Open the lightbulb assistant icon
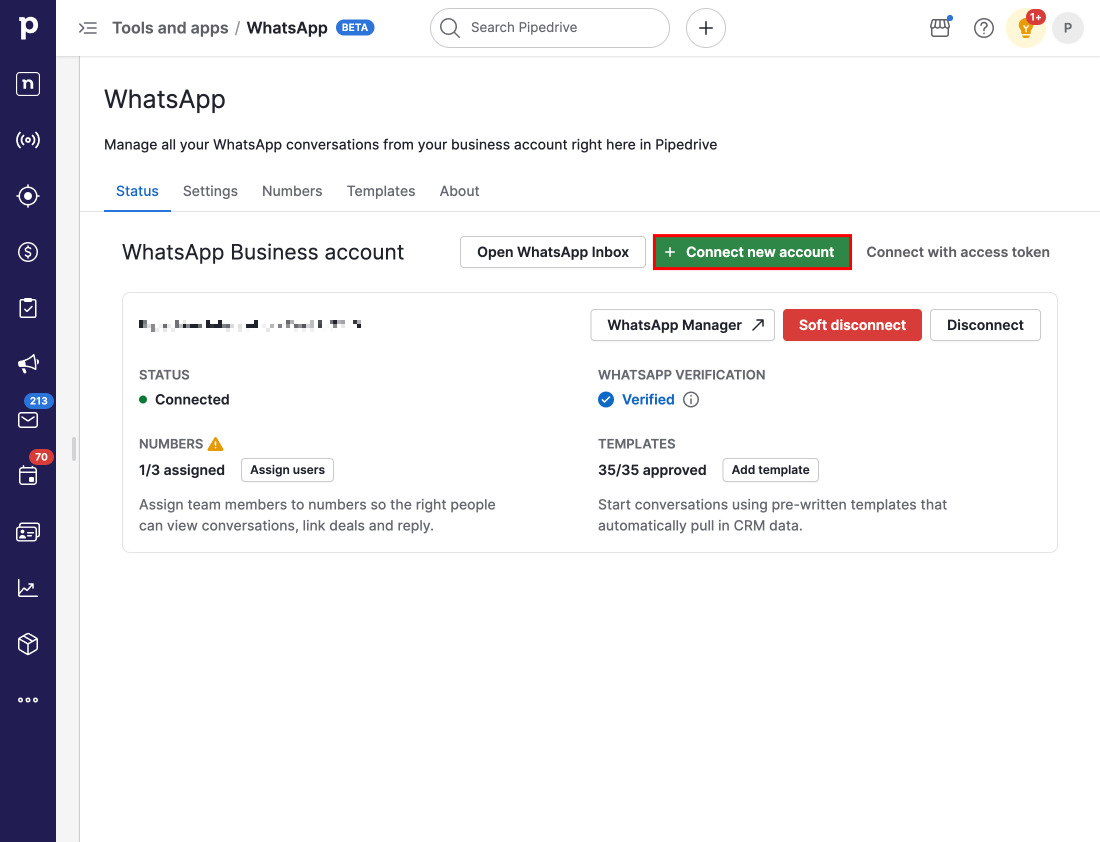 point(1026,28)
